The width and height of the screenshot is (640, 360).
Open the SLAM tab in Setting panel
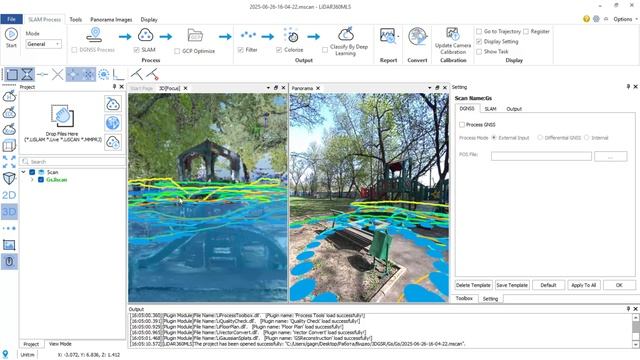coord(490,109)
